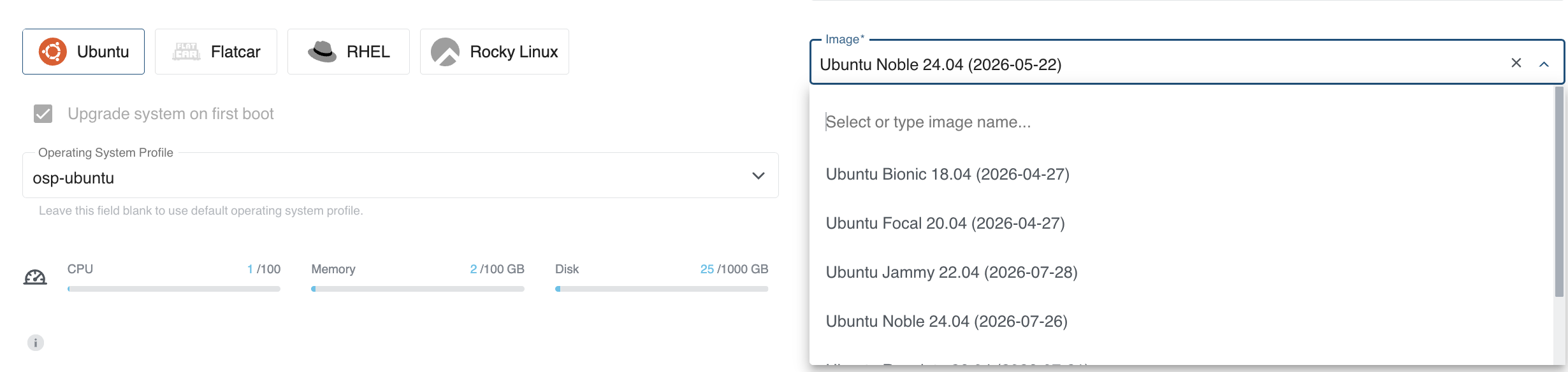Toggle Upgrade system on first boot checkbox
The height and width of the screenshot is (372, 1568).
[x=43, y=114]
